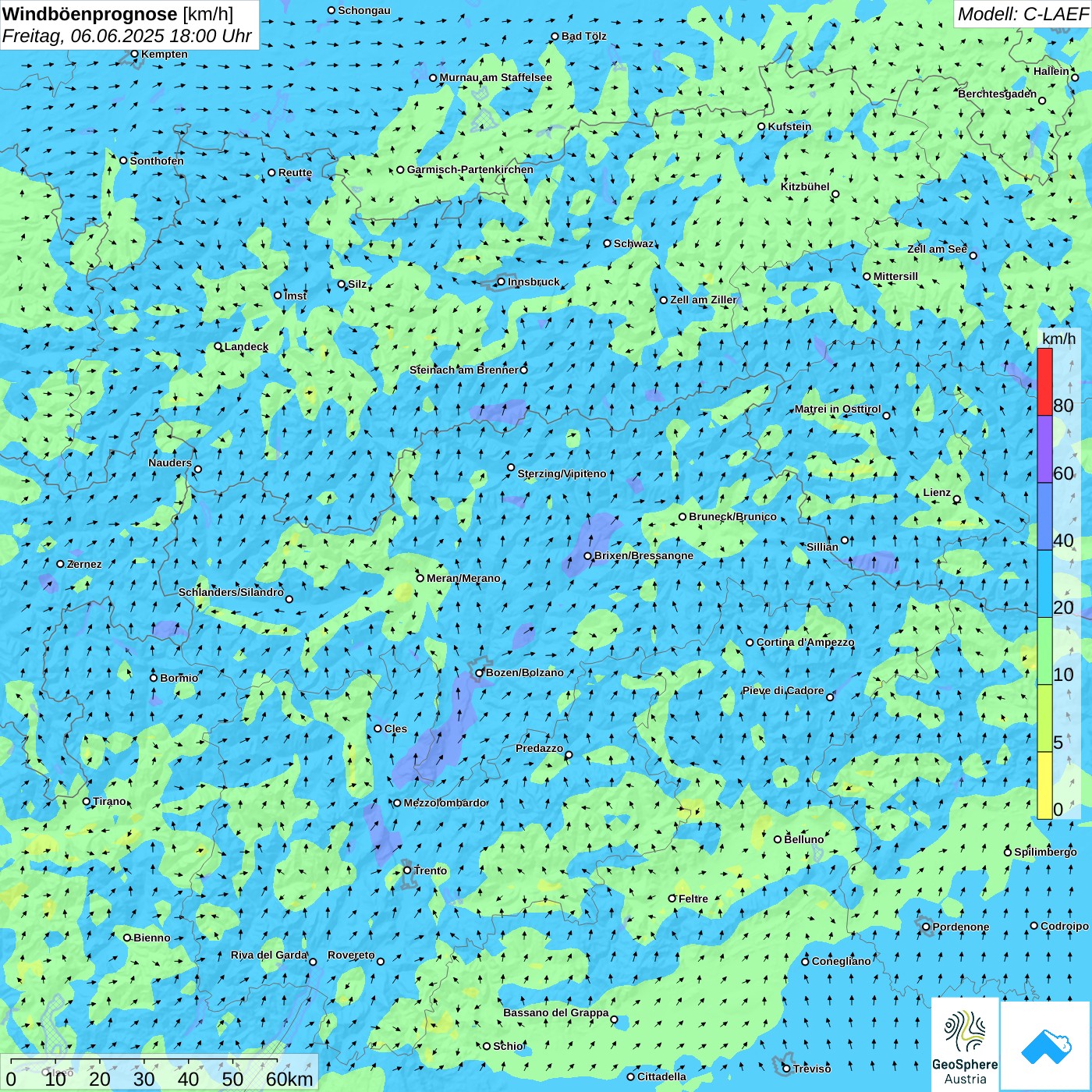
Task: Click the km/h legend heading
Action: tap(1058, 339)
